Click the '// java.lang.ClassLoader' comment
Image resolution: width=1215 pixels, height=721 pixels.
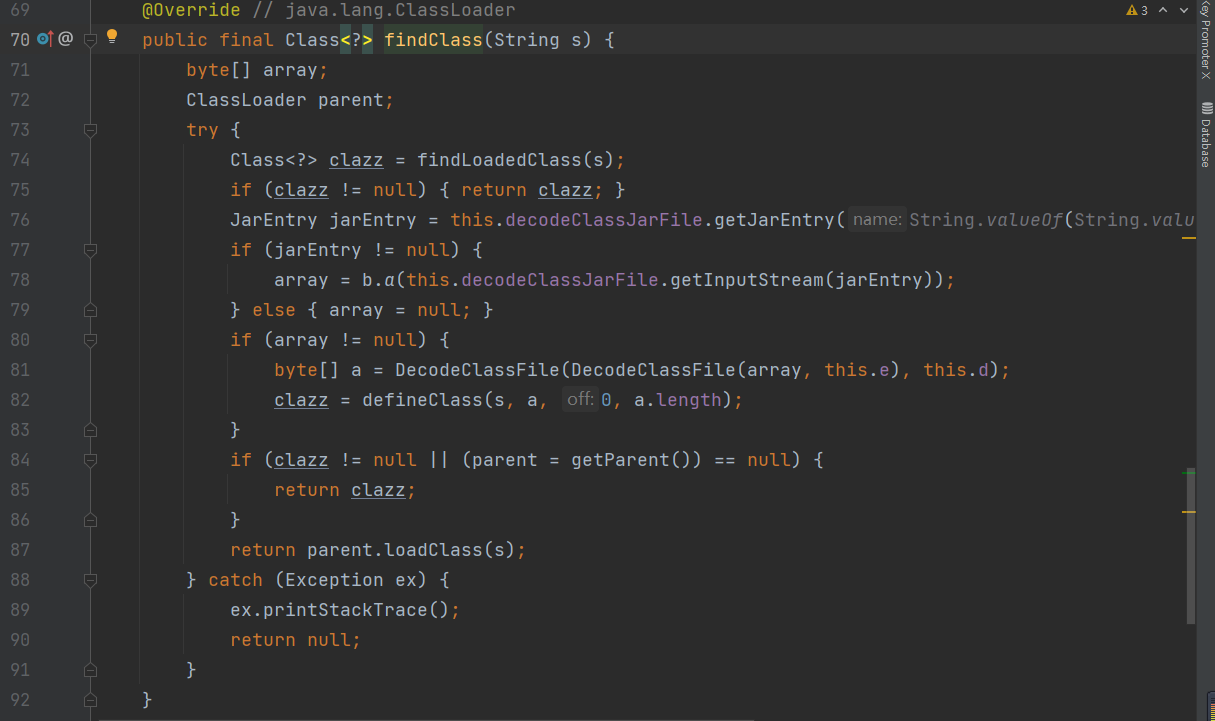coord(384,10)
